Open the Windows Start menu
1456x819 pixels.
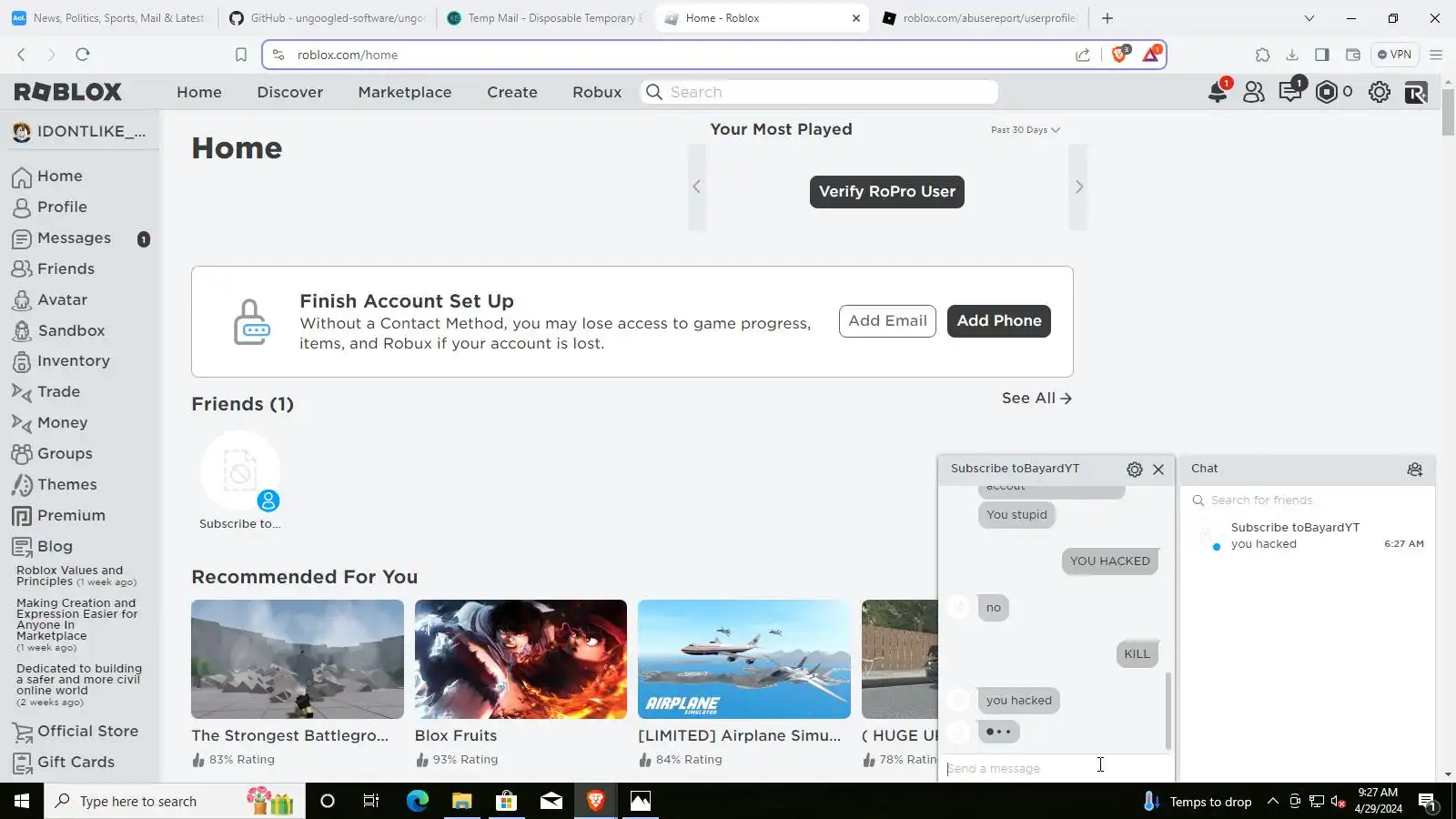pyautogui.click(x=22, y=802)
